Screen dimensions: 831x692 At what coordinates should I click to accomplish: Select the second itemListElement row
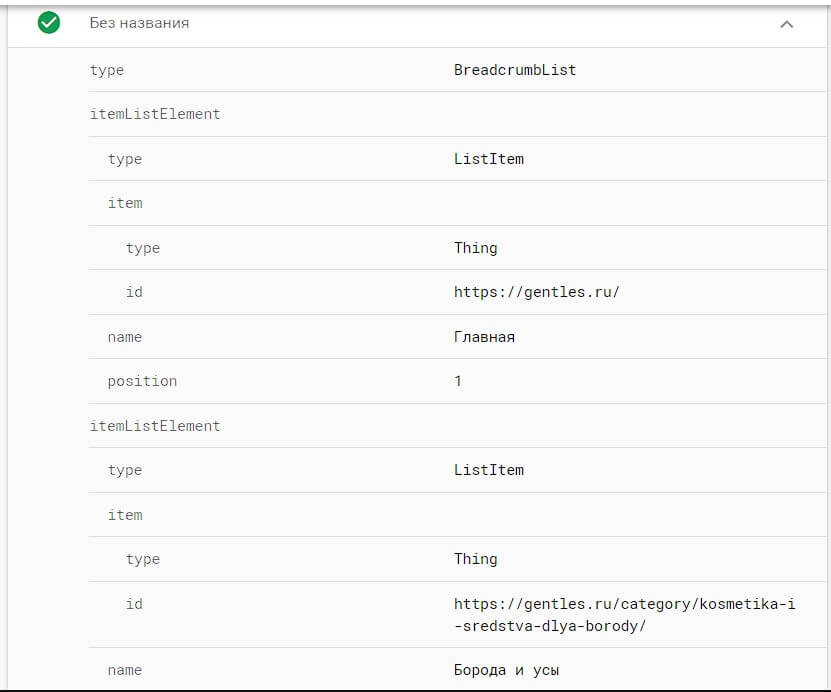[457, 426]
